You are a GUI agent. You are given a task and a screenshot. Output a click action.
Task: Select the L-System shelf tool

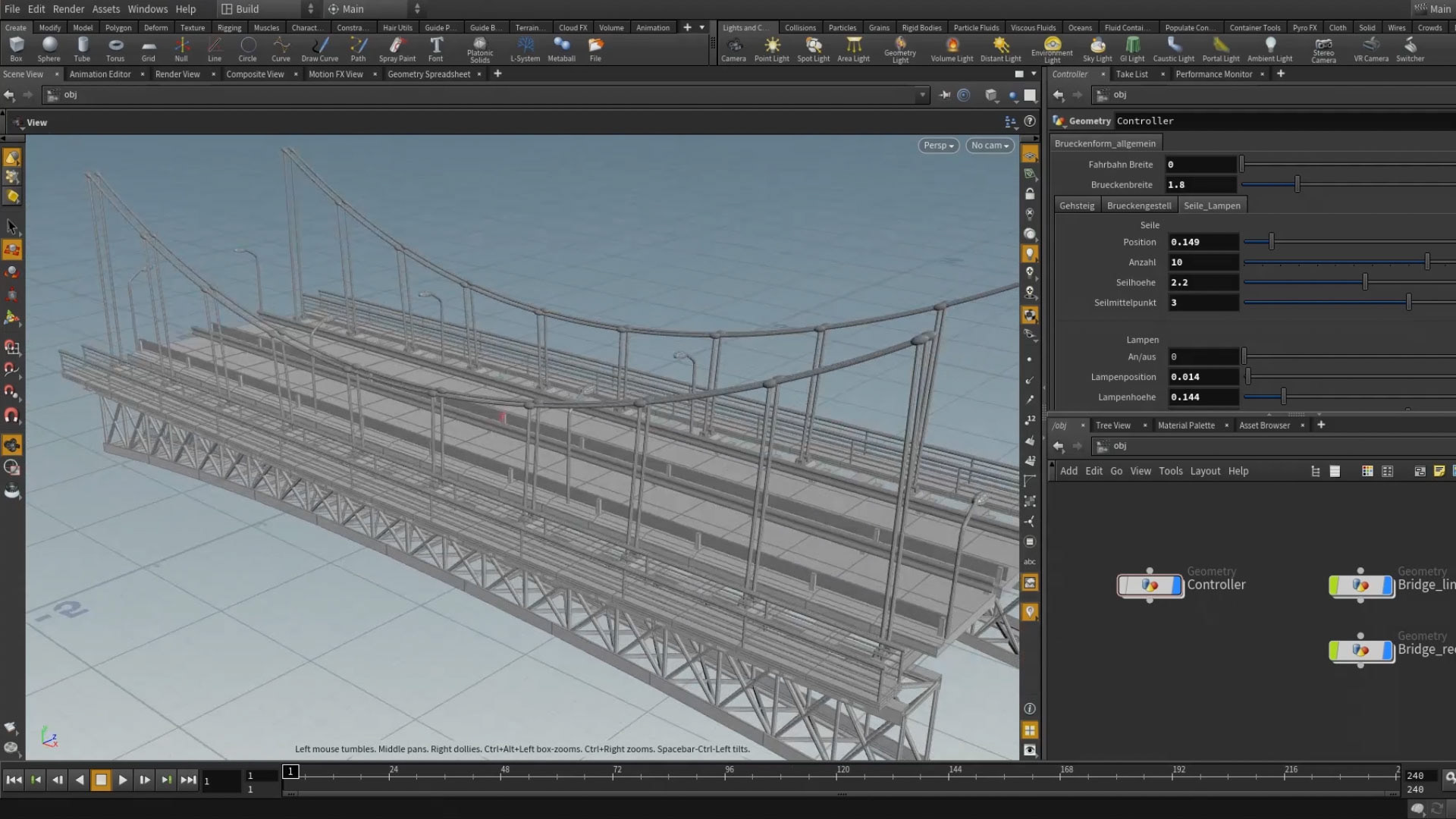click(525, 49)
